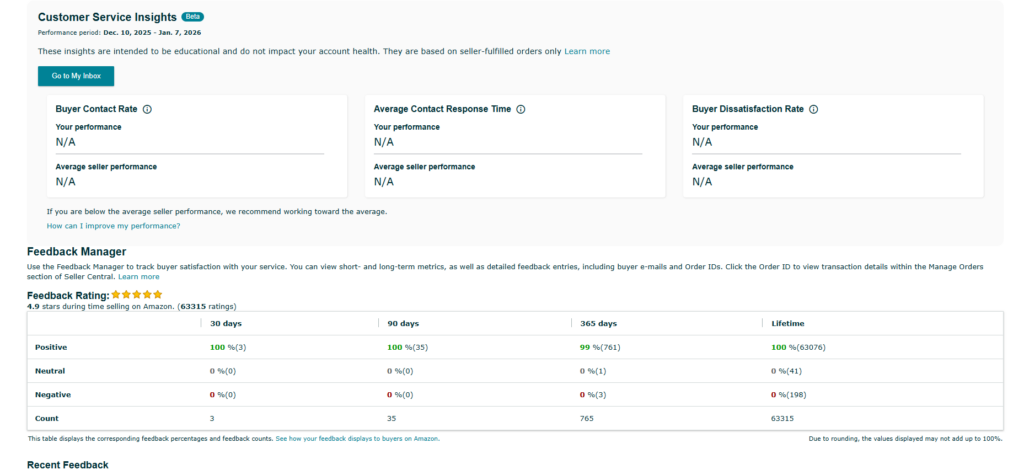Click the Recent Feedback section heading
Viewport: 1024px width, 475px height.
tap(67, 465)
